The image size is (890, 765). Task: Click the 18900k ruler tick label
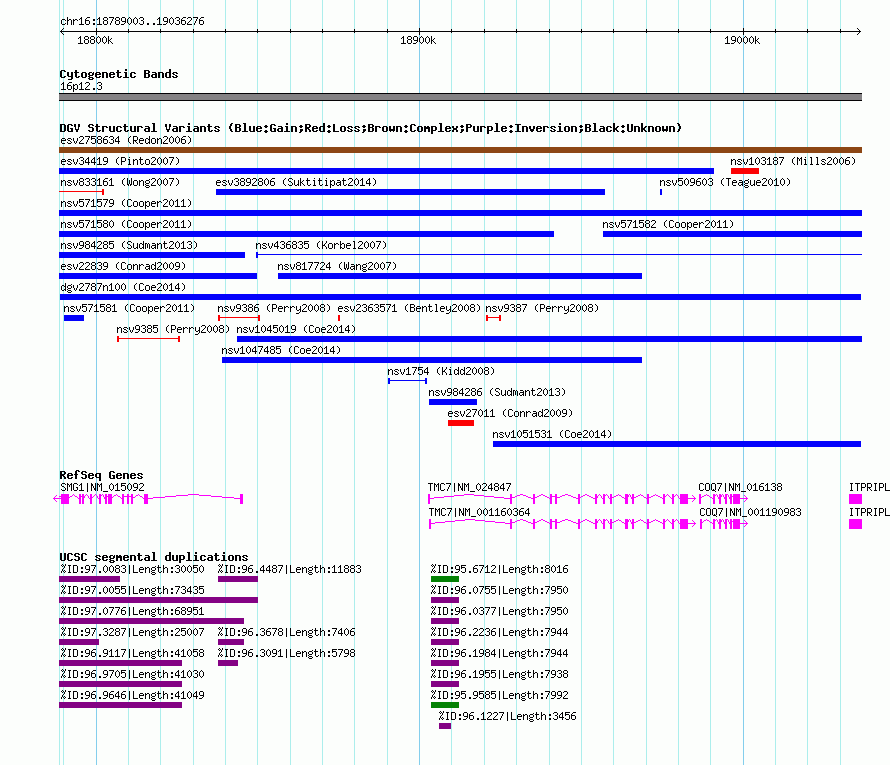tap(418, 40)
